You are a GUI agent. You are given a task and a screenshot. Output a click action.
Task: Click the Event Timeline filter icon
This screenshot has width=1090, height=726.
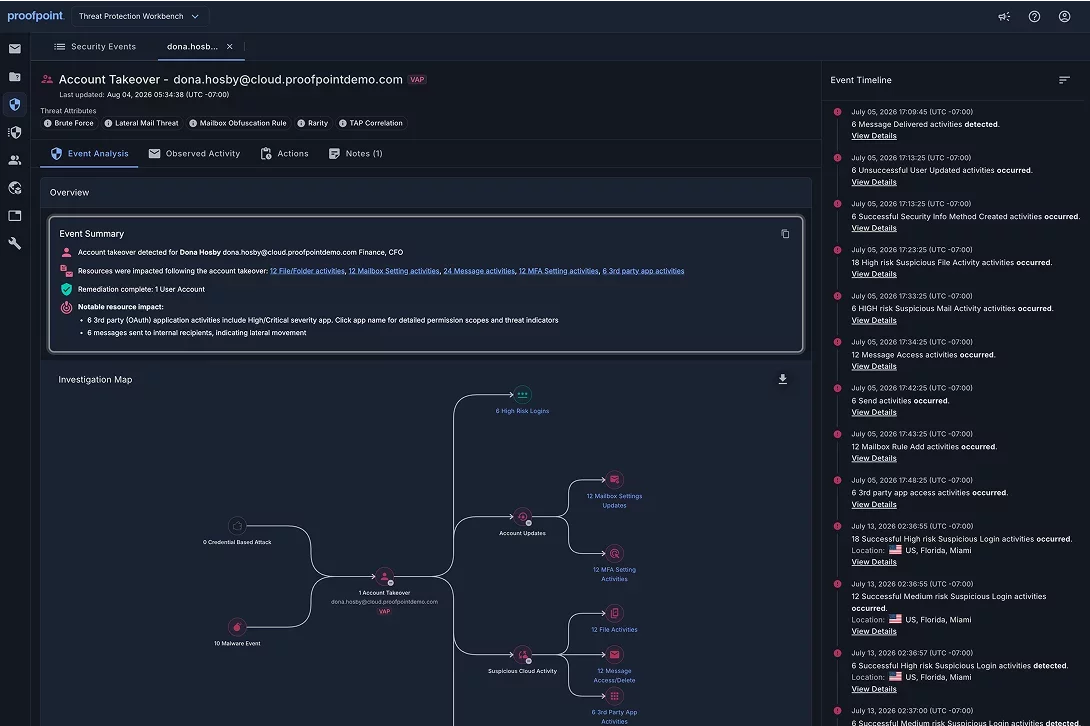[x=1064, y=80]
